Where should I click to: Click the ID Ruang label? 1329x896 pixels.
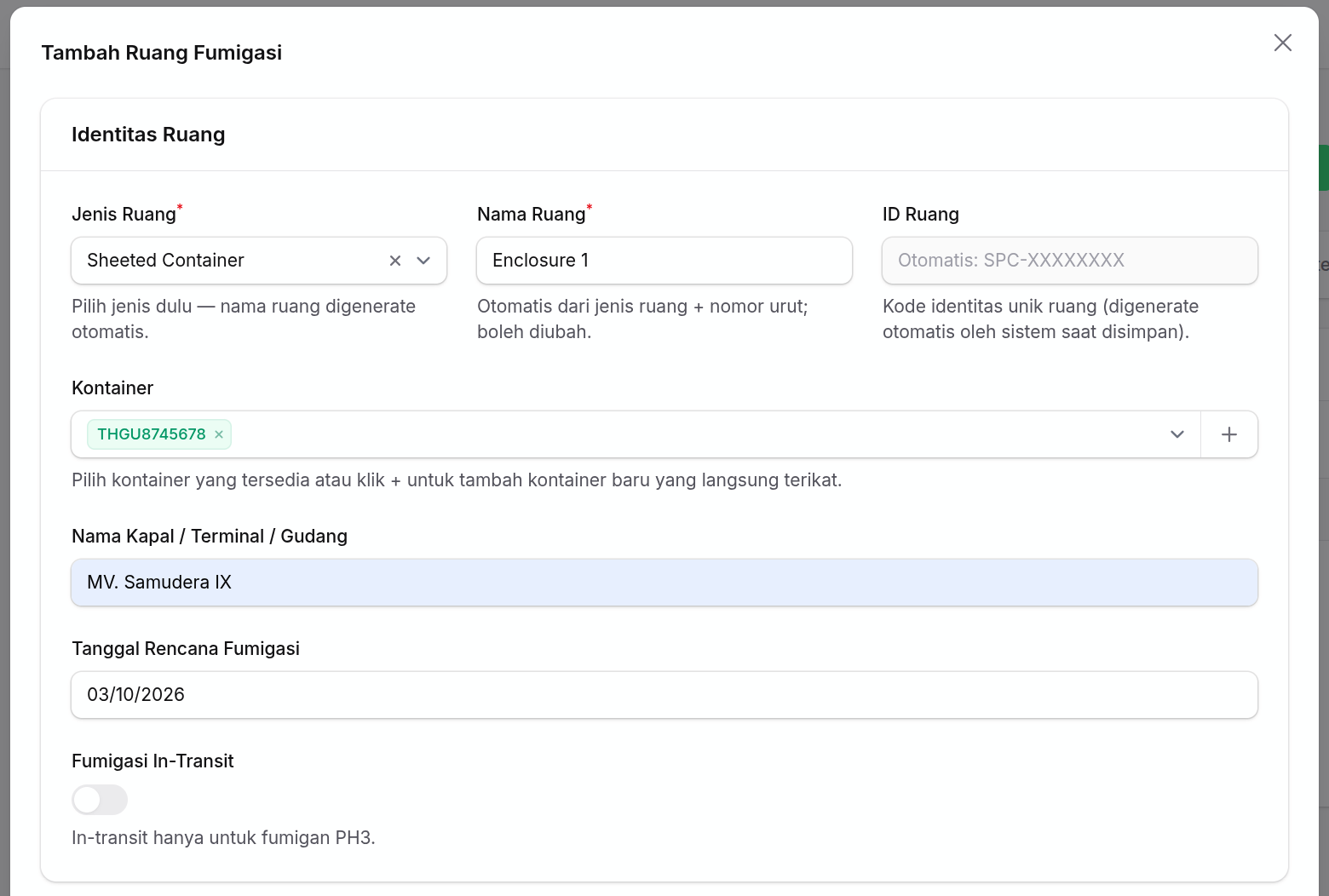tap(921, 215)
